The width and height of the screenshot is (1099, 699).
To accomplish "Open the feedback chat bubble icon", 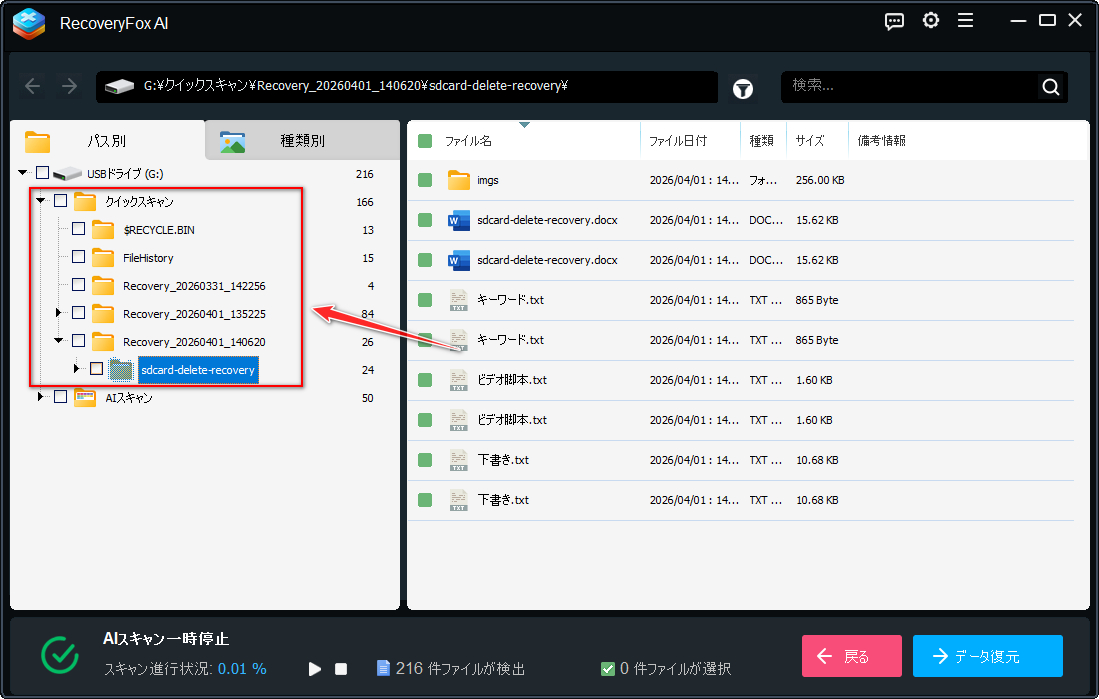I will [894, 22].
